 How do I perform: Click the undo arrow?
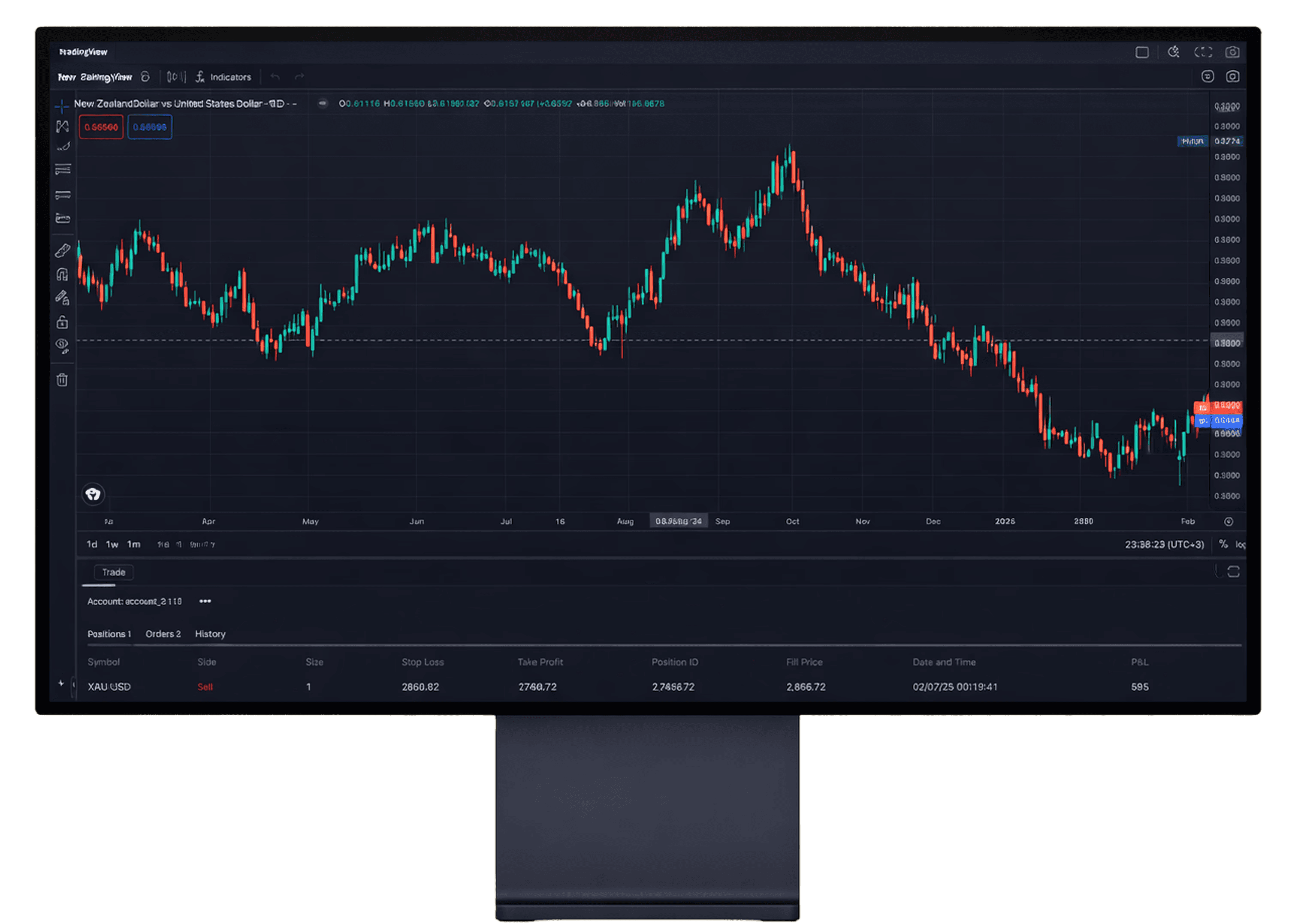click(275, 77)
